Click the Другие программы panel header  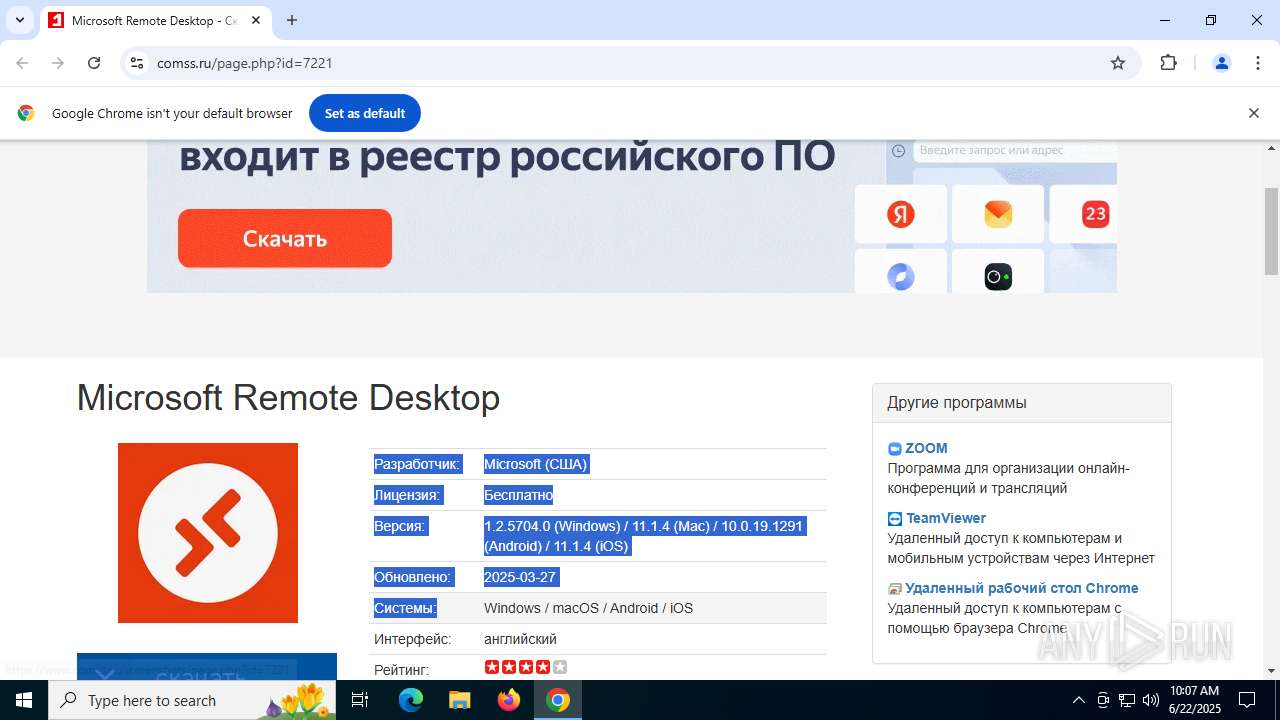click(1022, 403)
